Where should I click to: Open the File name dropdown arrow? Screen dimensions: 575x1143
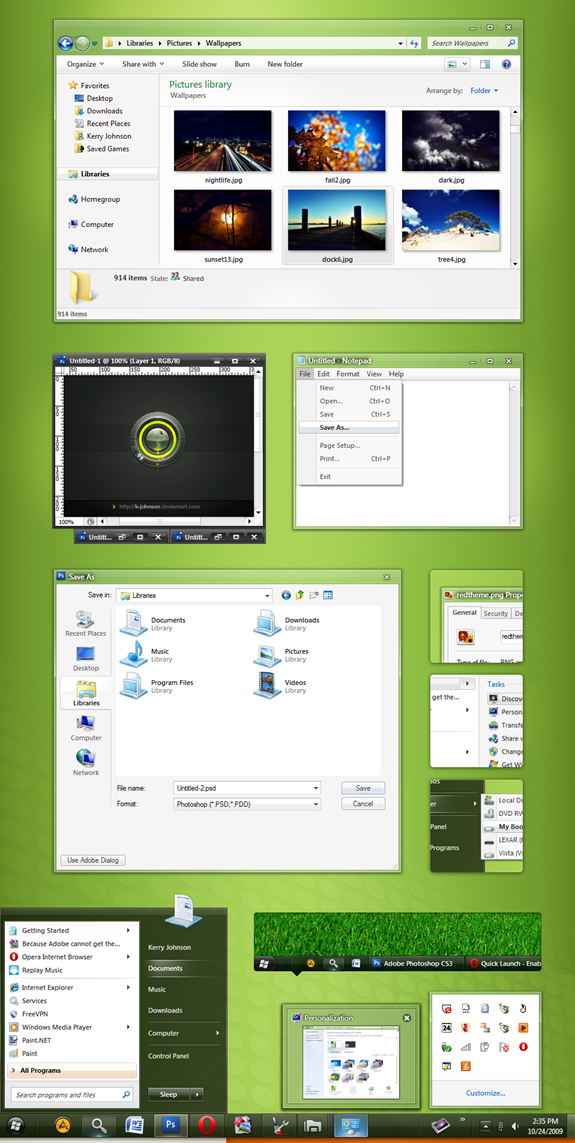(316, 787)
